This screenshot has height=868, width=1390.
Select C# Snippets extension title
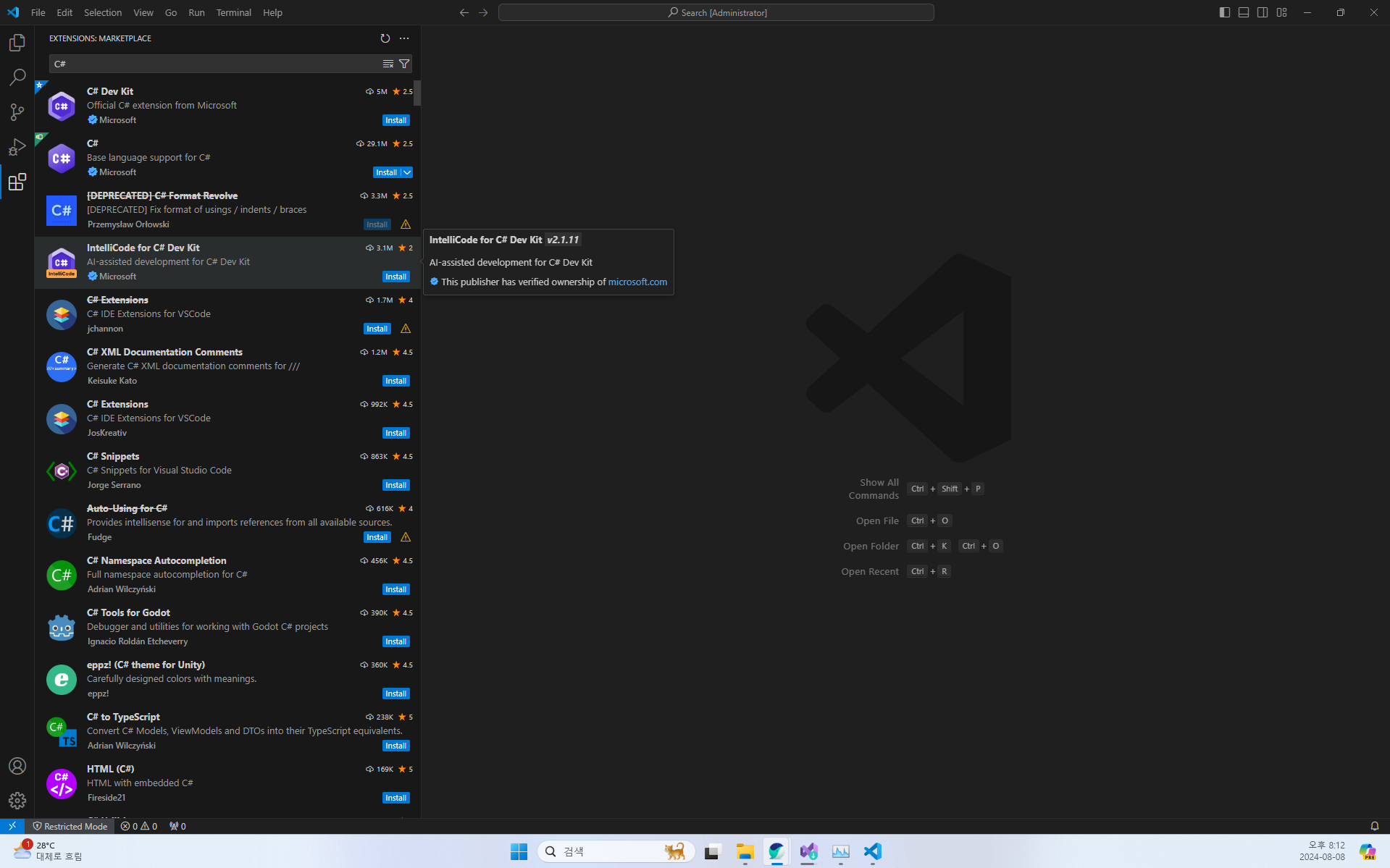pos(113,456)
